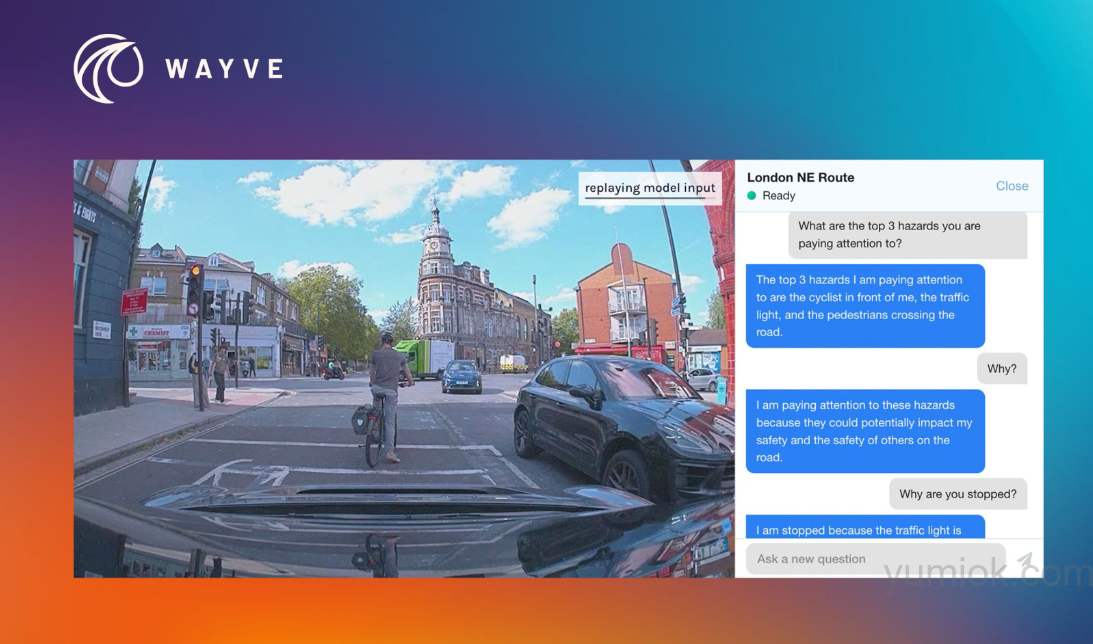The width and height of the screenshot is (1093, 644).
Task: Click the 'replaying model input' label
Action: (650, 188)
